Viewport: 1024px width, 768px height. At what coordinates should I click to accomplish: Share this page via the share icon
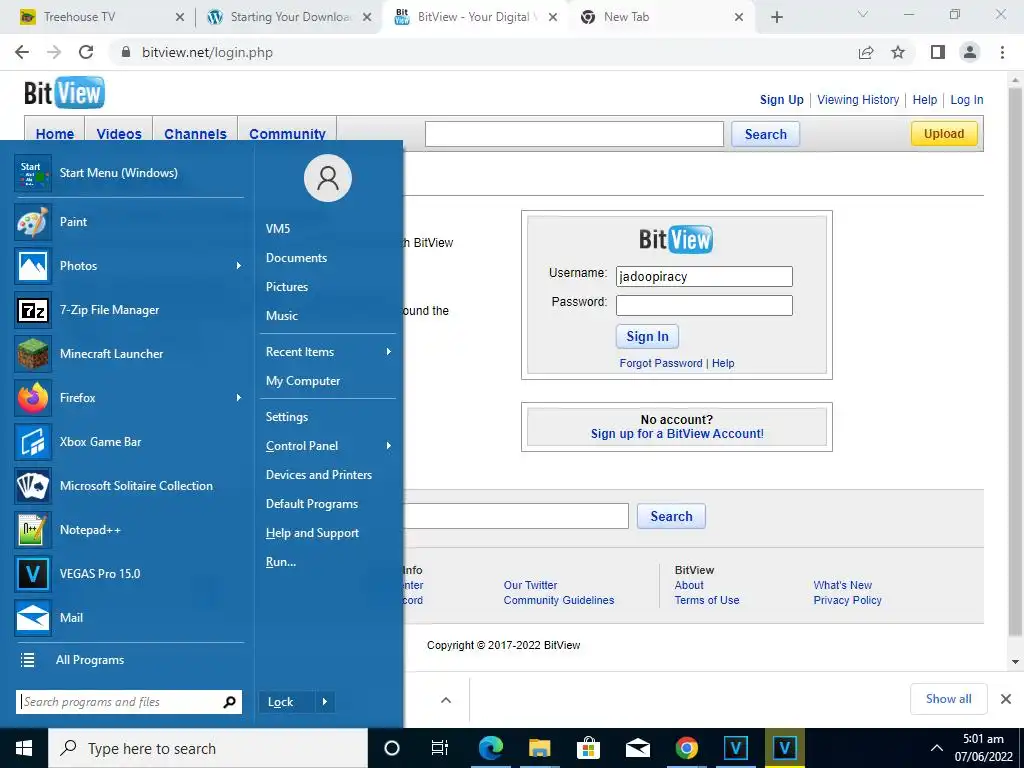tap(866, 52)
